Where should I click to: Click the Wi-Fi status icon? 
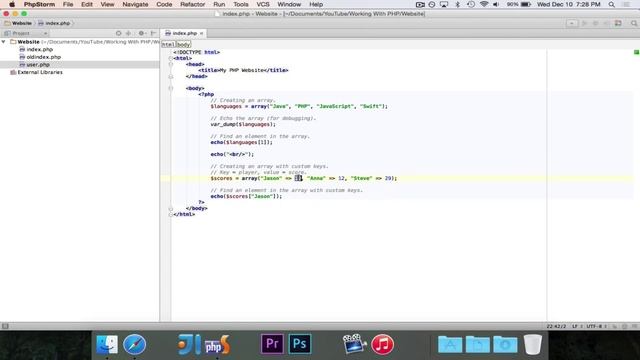[484, 4]
